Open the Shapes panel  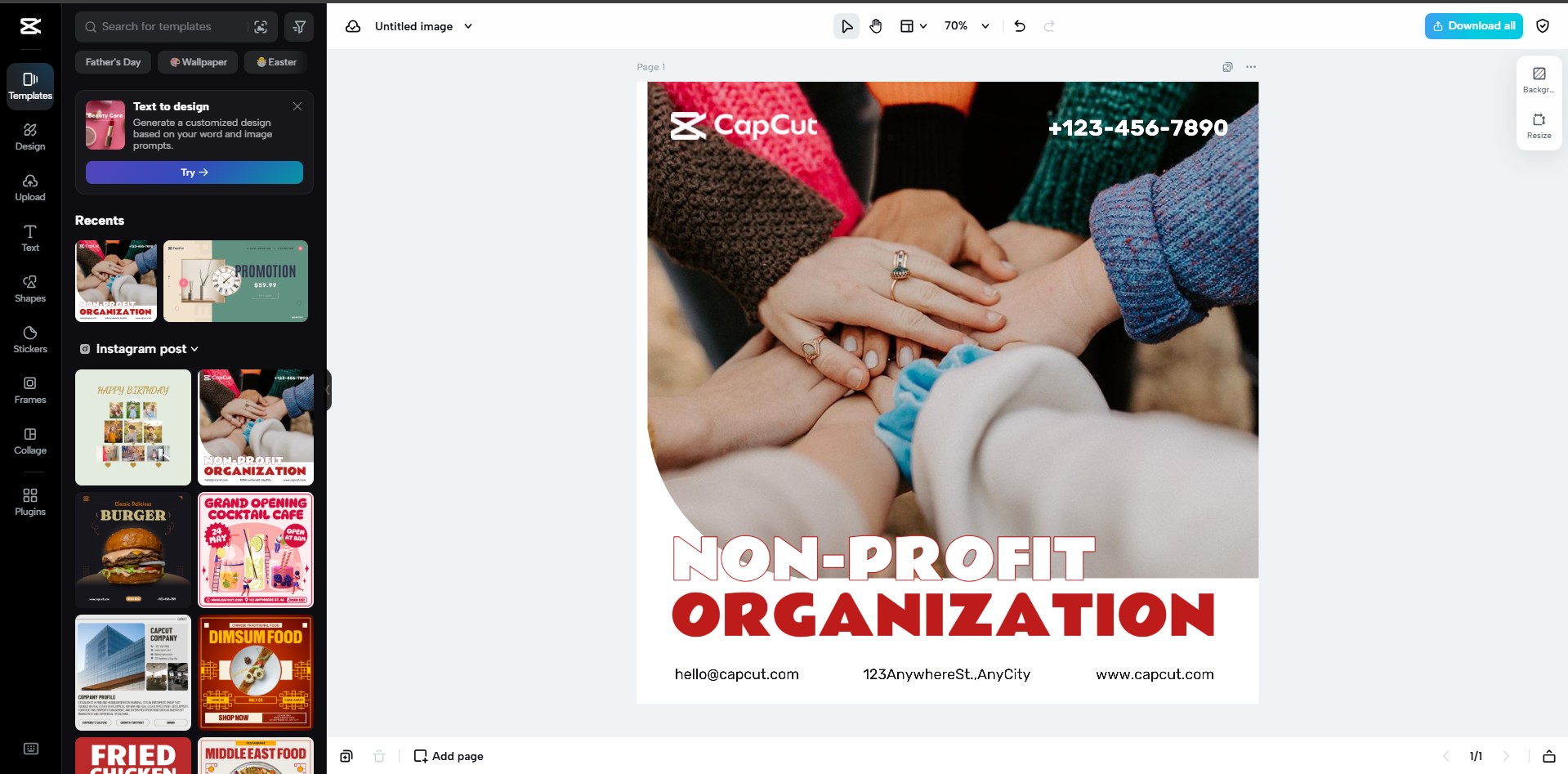coord(30,289)
